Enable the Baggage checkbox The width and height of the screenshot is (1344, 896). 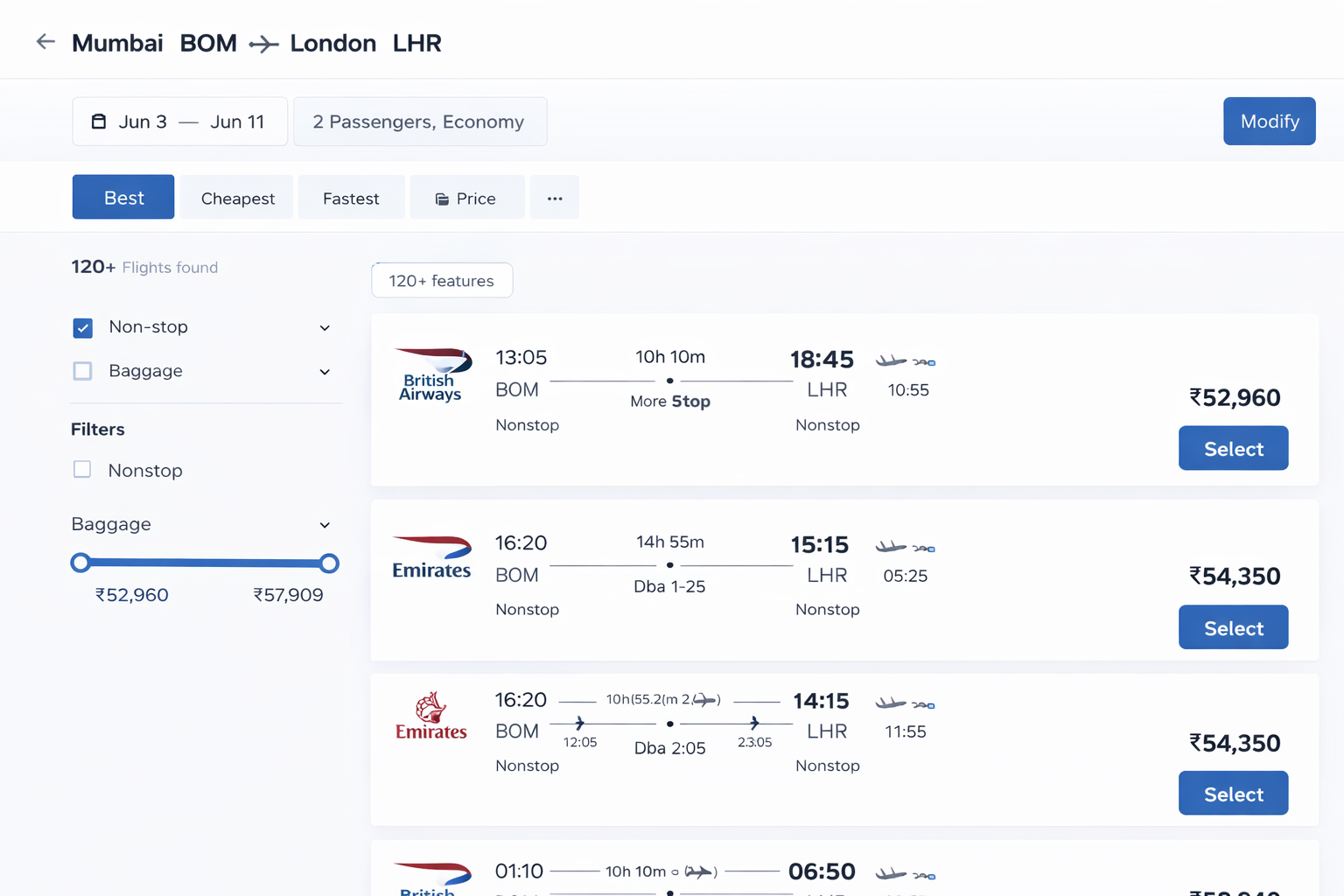point(82,371)
